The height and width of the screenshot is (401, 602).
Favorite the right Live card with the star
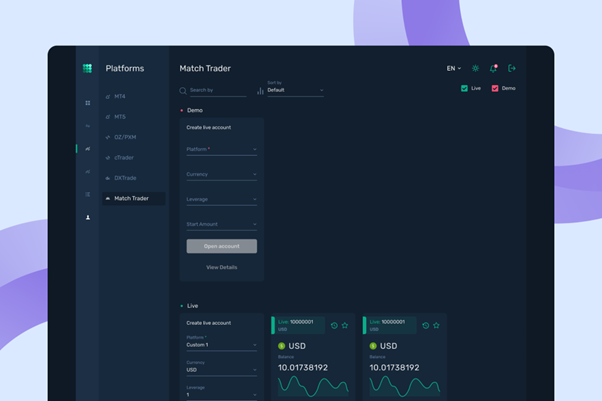coord(436,326)
